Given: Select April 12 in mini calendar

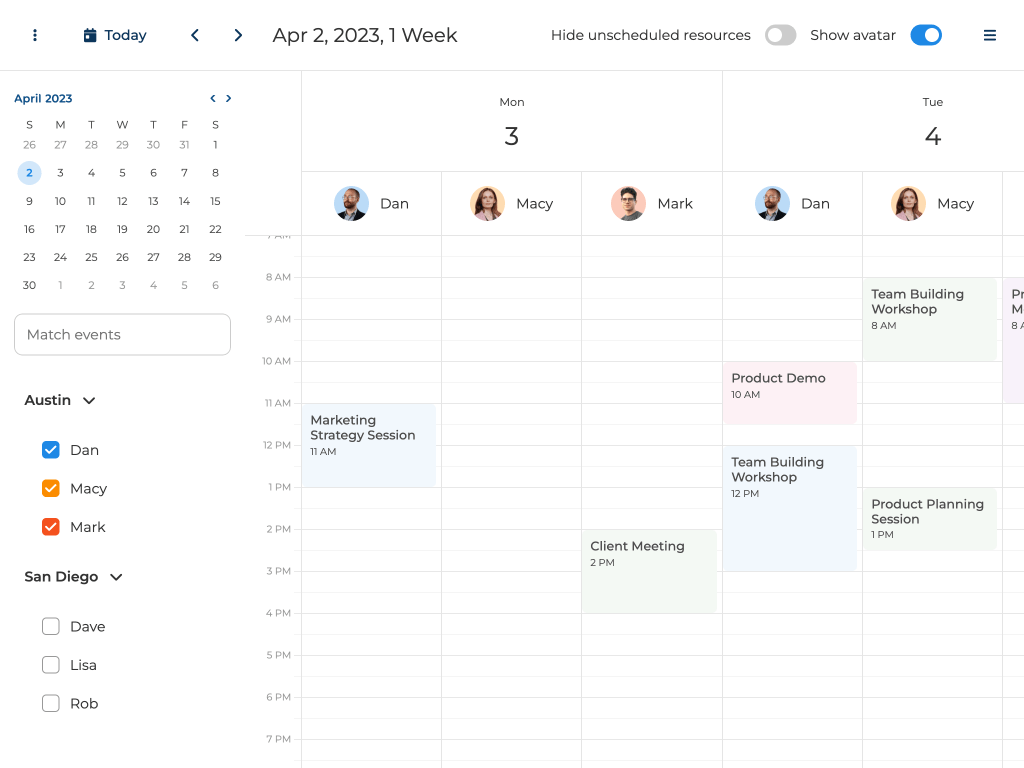Looking at the screenshot, I should 122,201.
